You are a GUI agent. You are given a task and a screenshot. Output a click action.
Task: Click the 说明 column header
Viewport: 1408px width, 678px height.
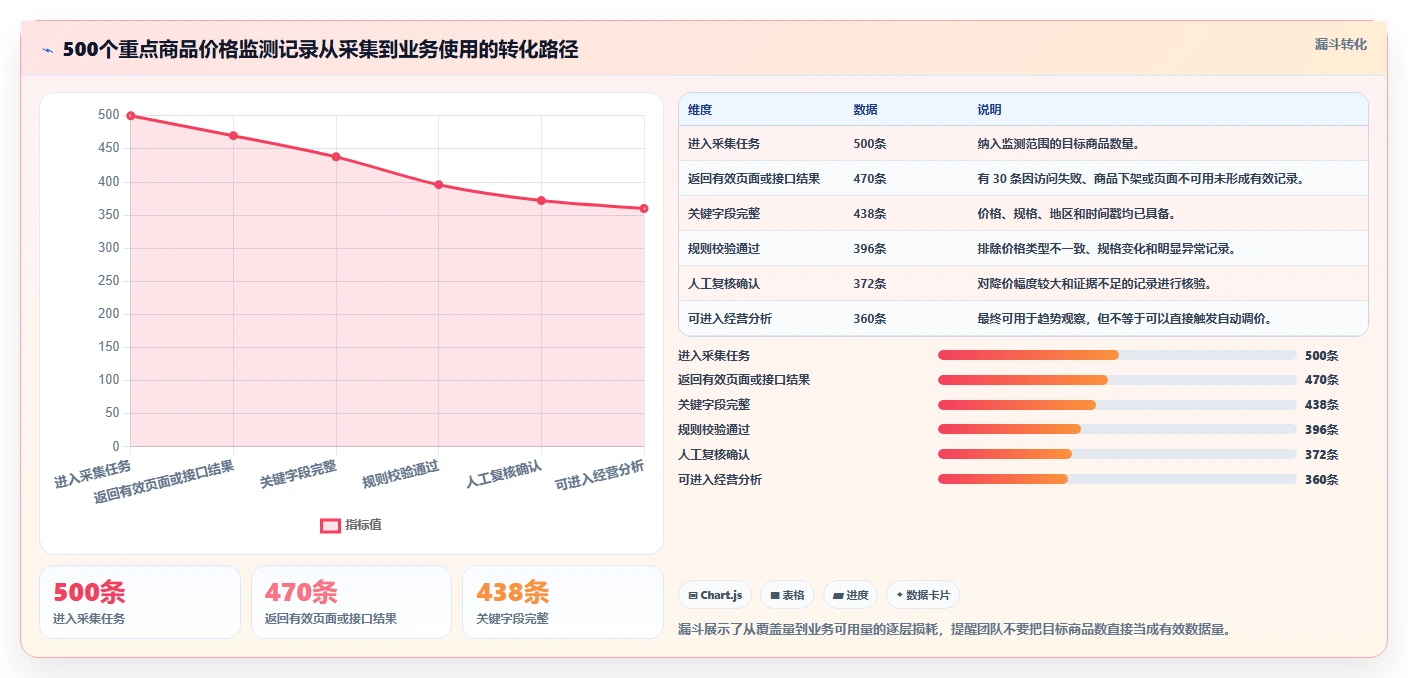click(990, 110)
